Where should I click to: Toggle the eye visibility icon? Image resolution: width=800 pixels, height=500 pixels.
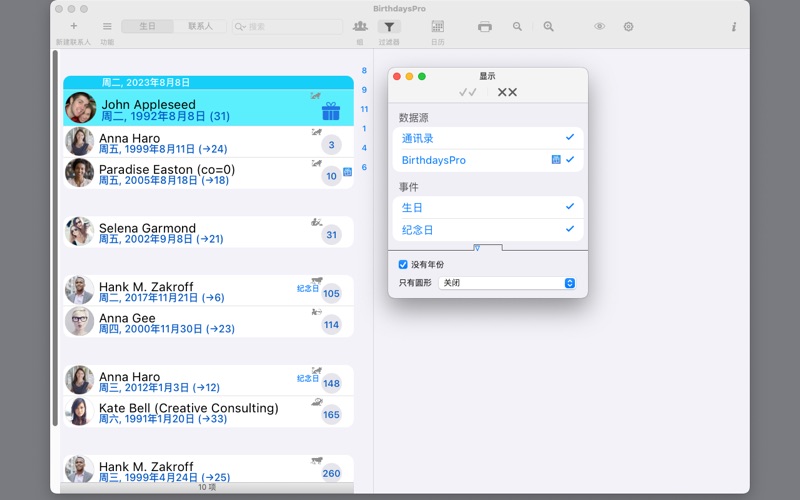(x=599, y=27)
